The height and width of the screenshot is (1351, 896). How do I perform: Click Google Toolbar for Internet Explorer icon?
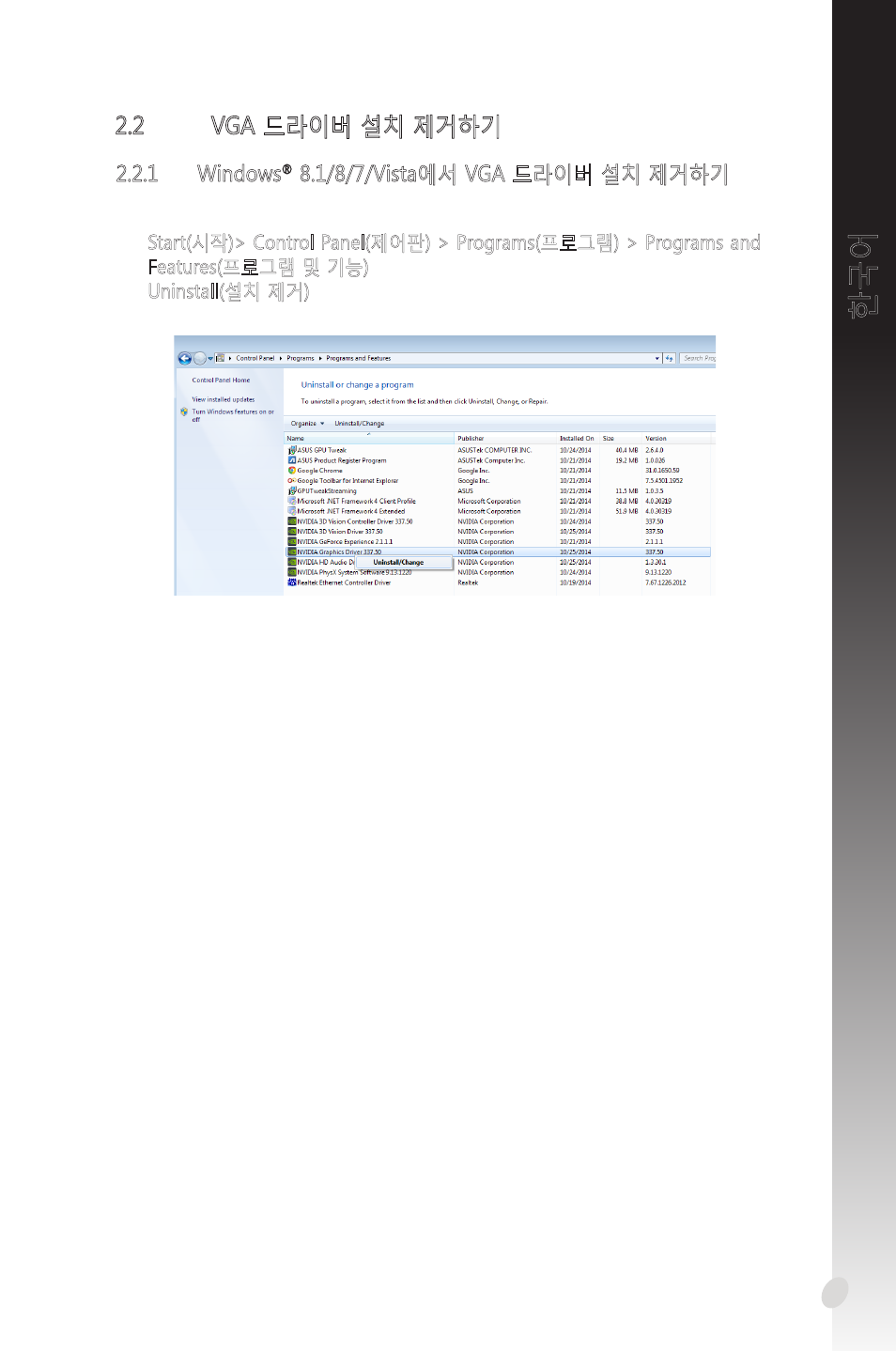(292, 481)
